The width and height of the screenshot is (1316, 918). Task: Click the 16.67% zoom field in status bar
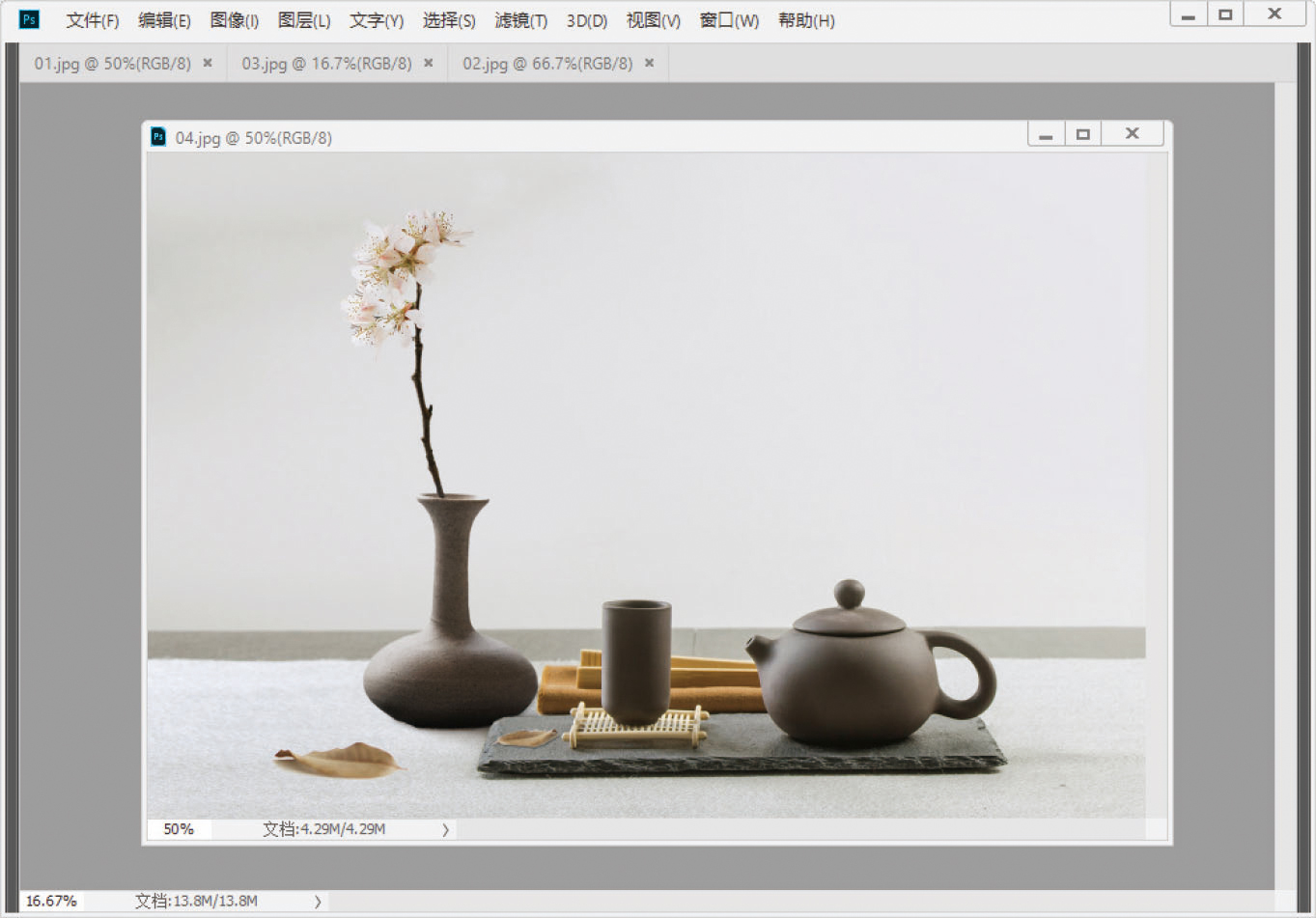pos(51,901)
